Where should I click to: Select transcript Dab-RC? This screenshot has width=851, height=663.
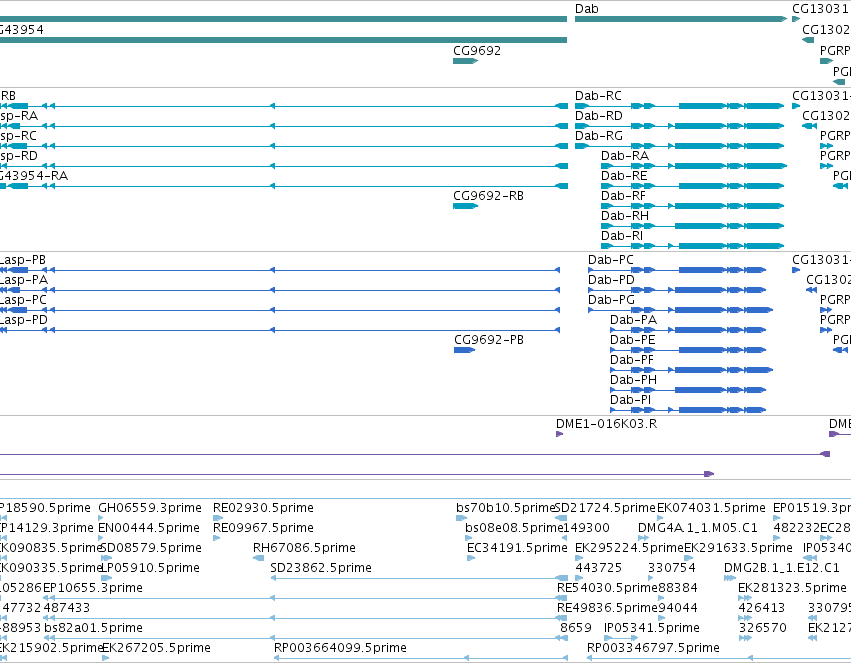pos(598,96)
